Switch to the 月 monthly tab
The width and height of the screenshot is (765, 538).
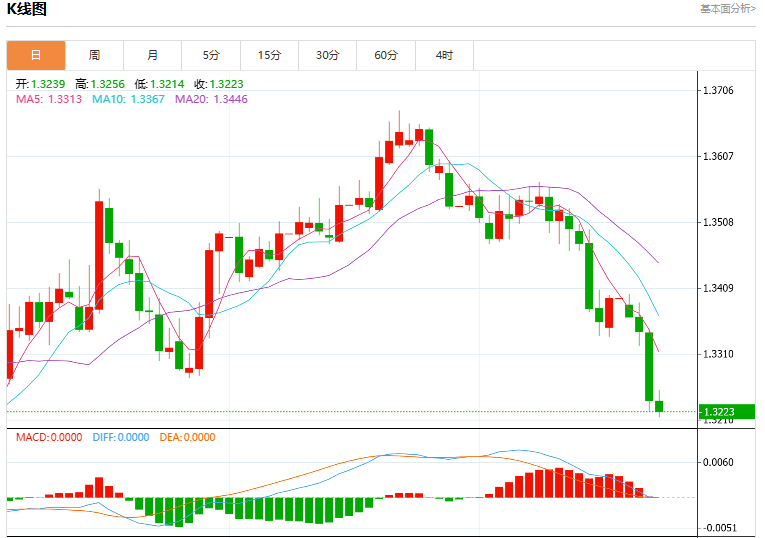[x=153, y=55]
